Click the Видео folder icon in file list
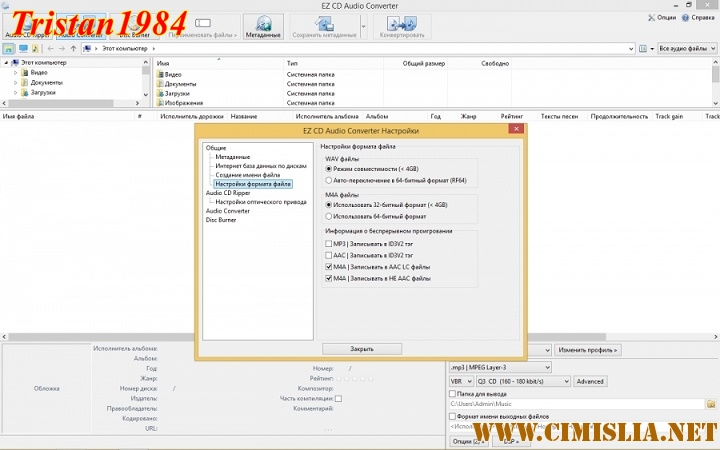Image resolution: width=720 pixels, height=450 pixels. [160, 74]
